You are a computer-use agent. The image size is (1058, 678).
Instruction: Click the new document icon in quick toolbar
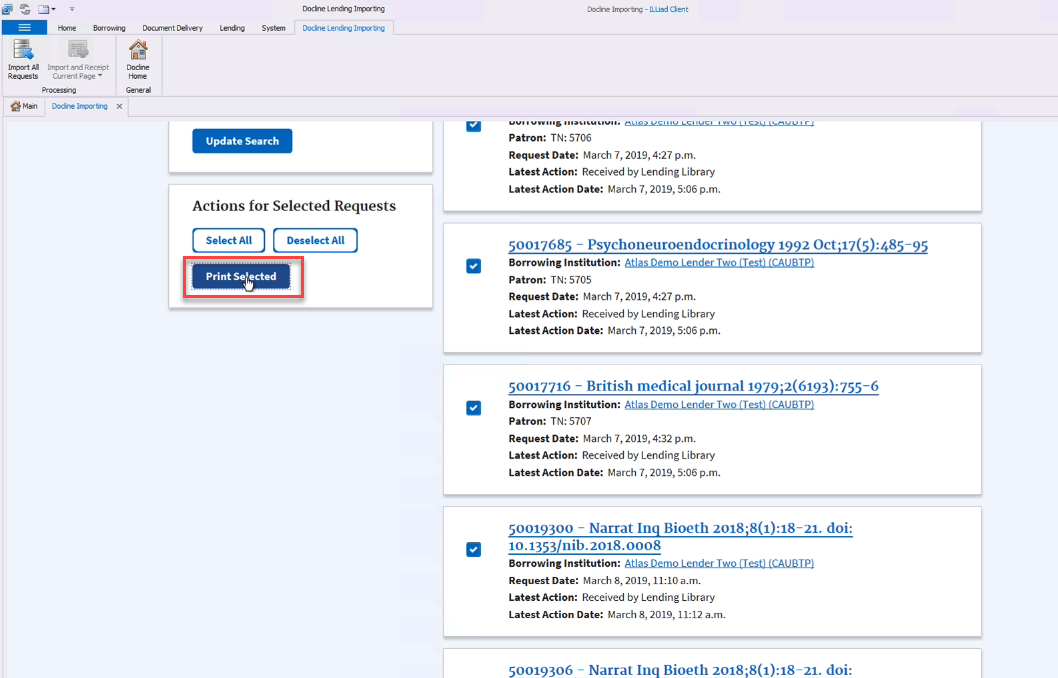pyautogui.click(x=43, y=9)
